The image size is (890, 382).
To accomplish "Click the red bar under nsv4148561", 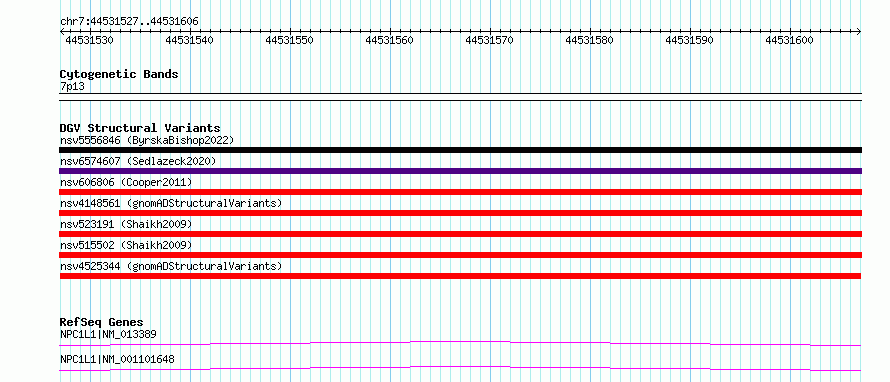I will (460, 213).
